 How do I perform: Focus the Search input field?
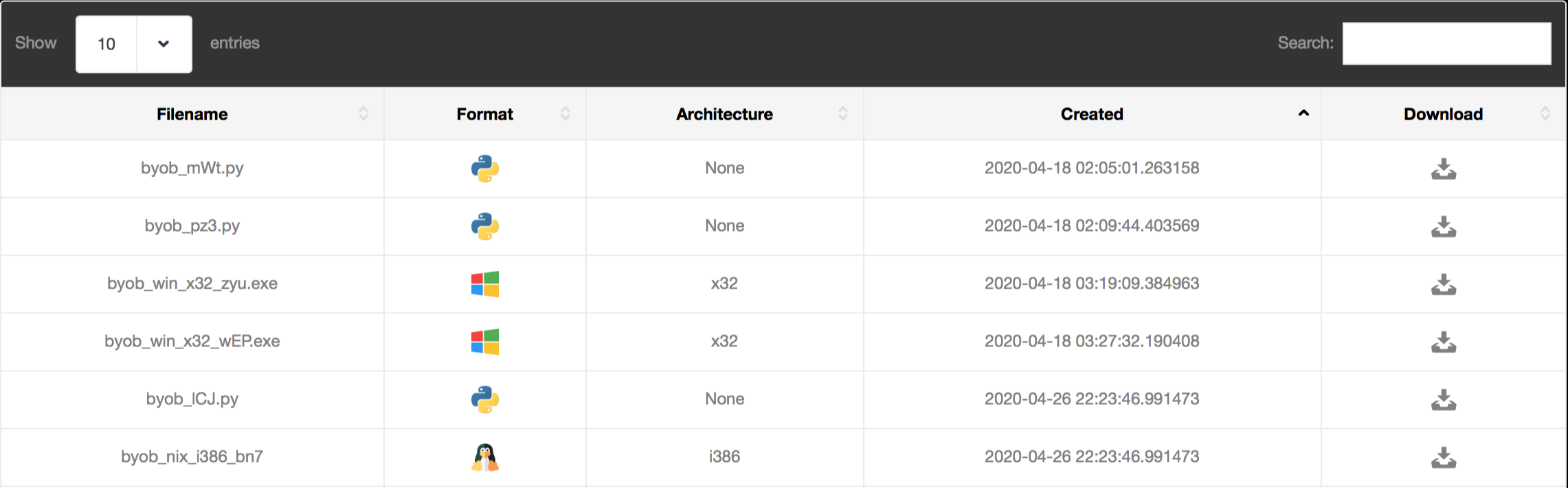pyautogui.click(x=1447, y=43)
